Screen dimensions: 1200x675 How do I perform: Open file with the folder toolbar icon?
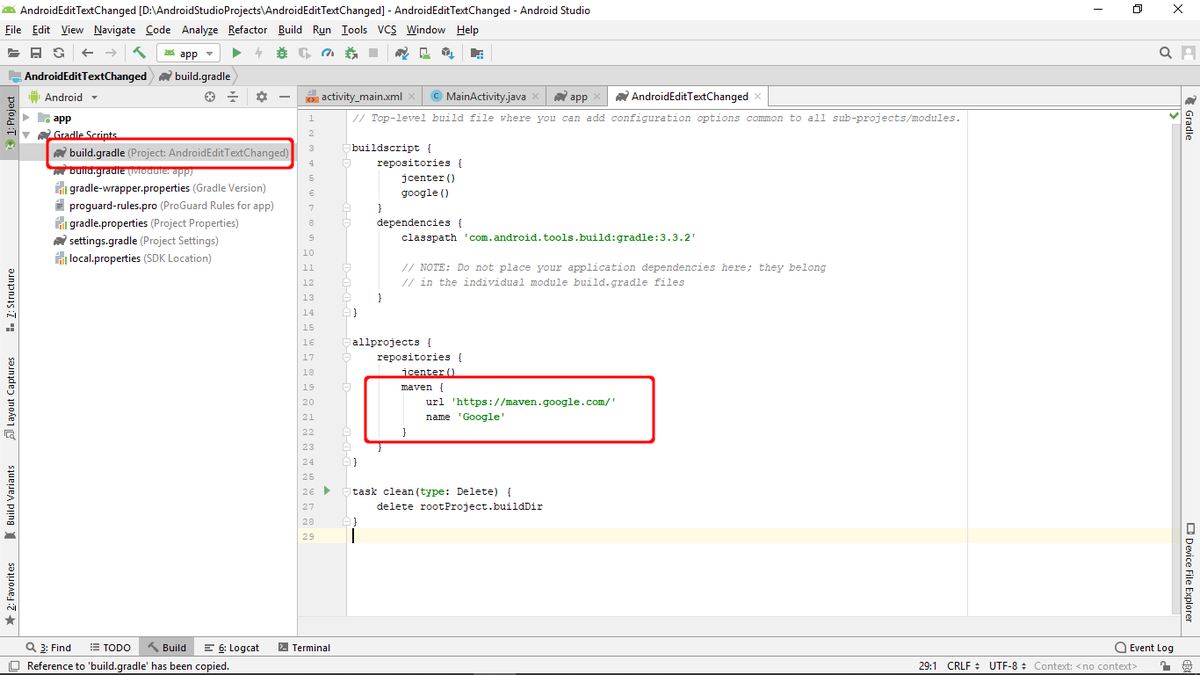pyautogui.click(x=13, y=53)
